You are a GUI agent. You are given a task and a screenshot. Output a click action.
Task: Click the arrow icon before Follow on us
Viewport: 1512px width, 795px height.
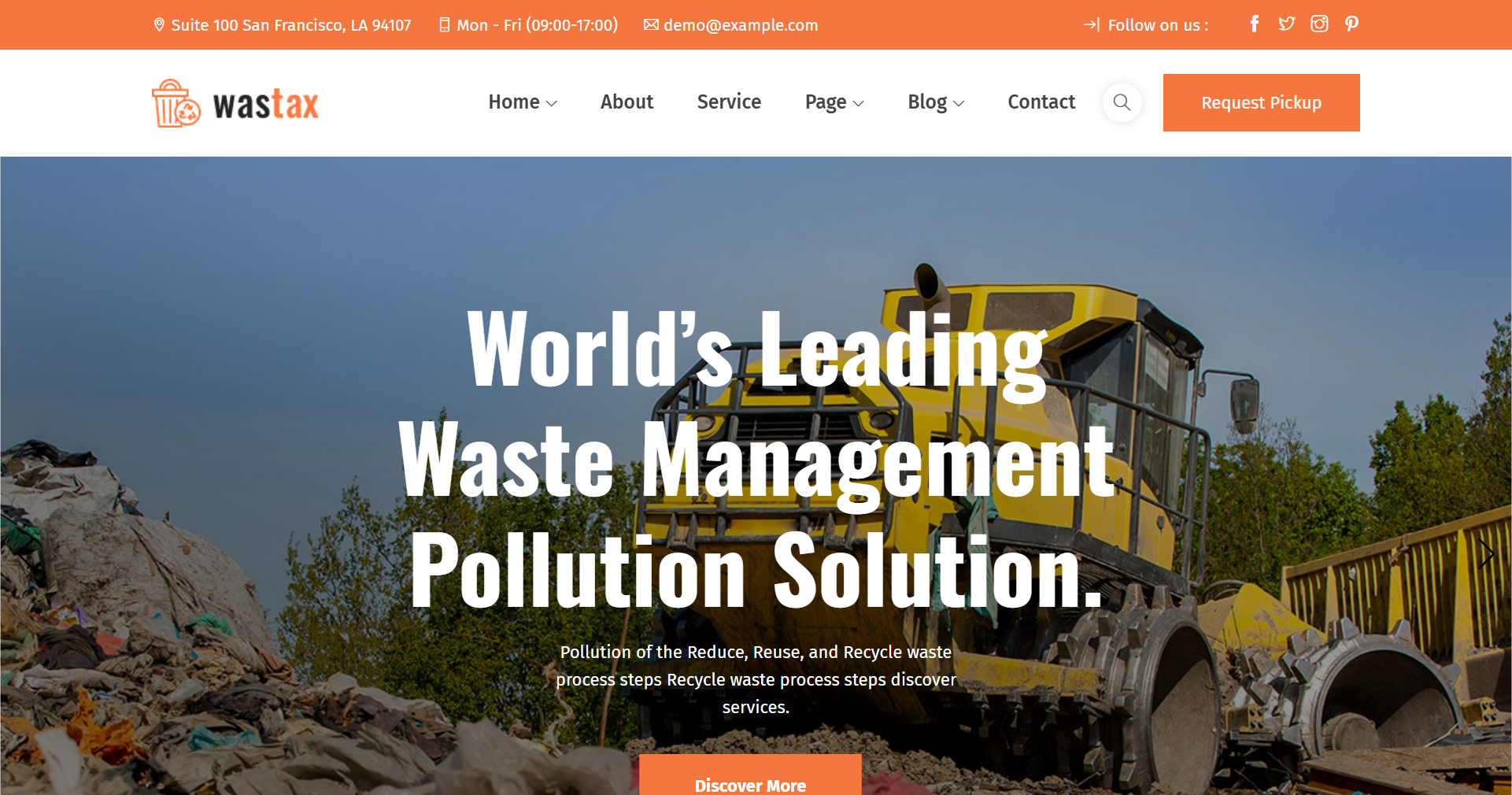1092,24
